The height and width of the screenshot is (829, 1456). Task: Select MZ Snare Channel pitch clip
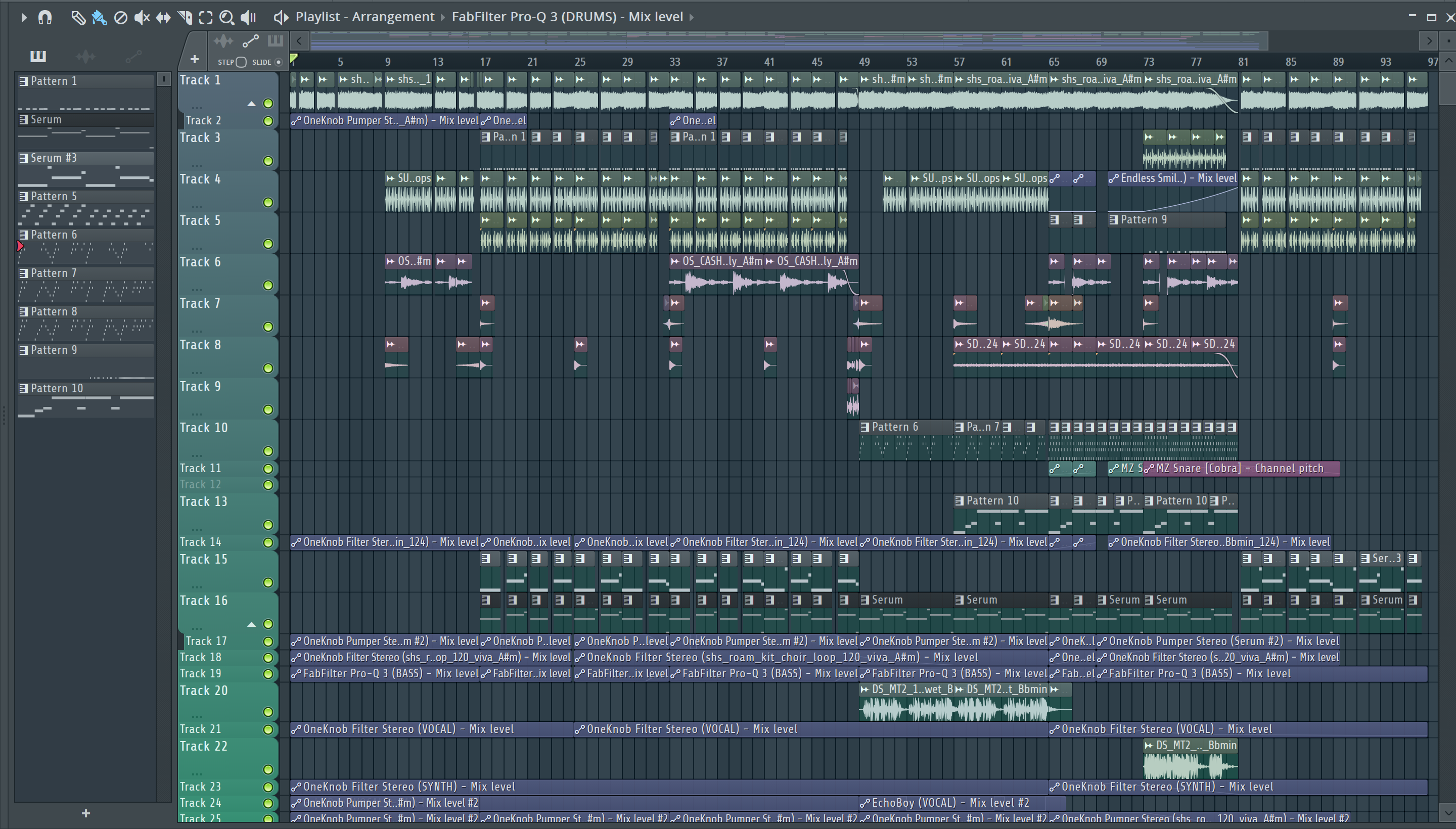pos(1241,469)
